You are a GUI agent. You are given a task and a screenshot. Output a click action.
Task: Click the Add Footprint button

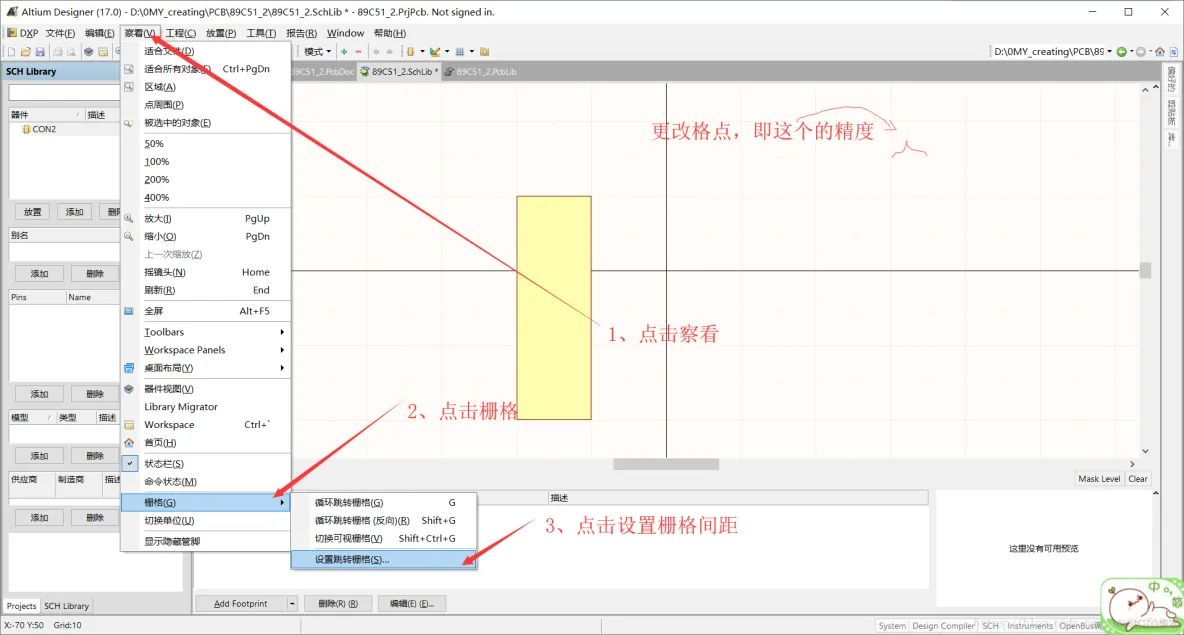[240, 604]
